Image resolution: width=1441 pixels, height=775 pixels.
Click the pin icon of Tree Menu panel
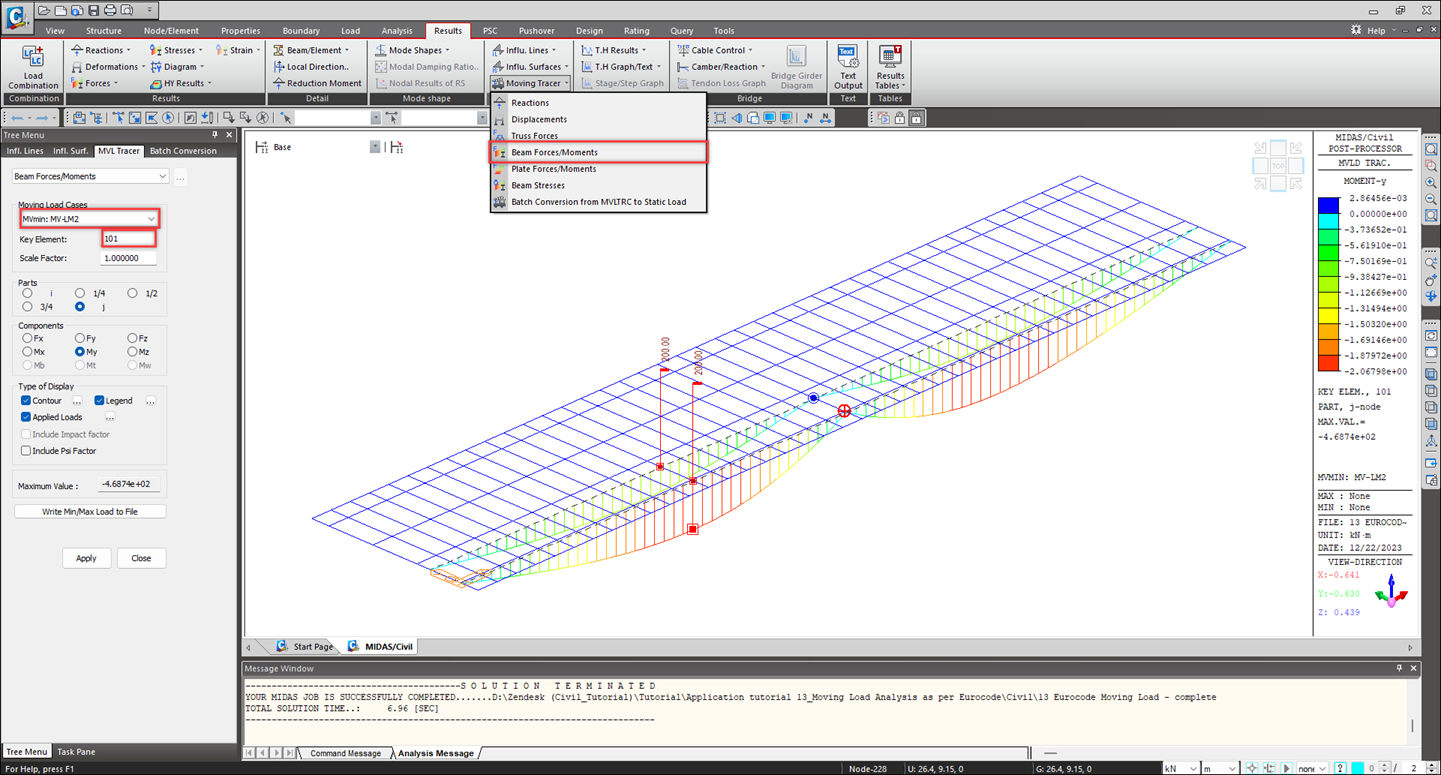(x=215, y=135)
